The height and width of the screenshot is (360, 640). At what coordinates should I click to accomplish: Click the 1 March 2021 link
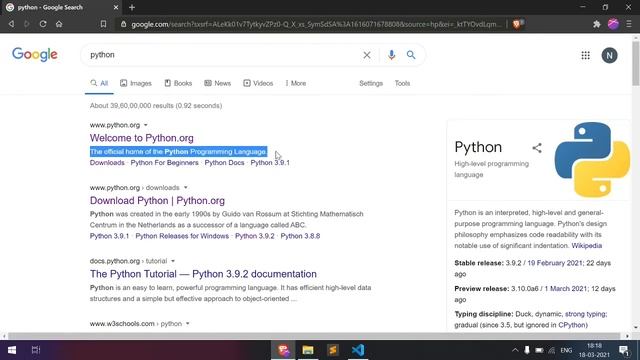coord(566,289)
